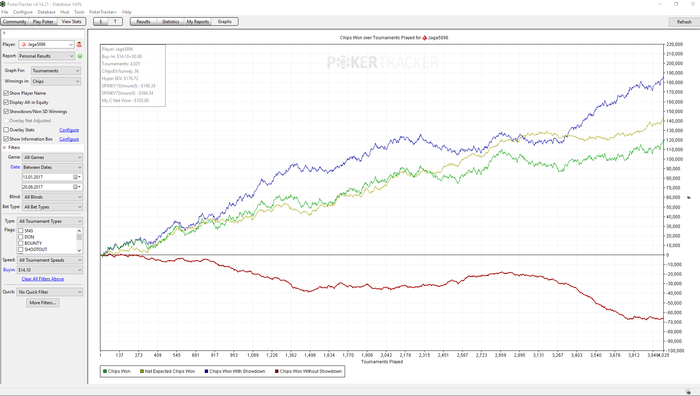The height and width of the screenshot is (396, 700).
Task: Open the Blind filter All Blinds dropdown
Action: click(x=53, y=197)
